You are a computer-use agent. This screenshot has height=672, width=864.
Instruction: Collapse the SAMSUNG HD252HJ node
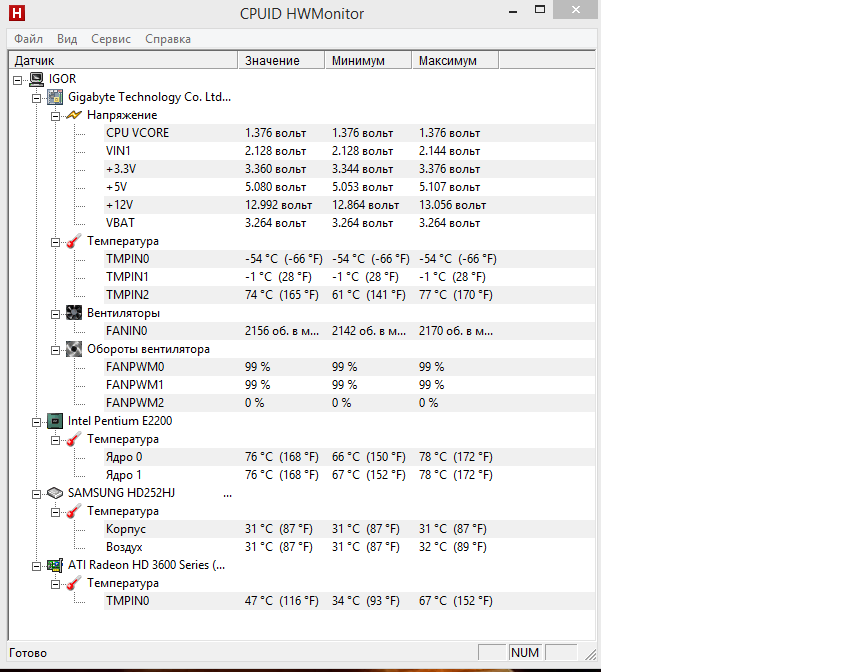(x=36, y=494)
